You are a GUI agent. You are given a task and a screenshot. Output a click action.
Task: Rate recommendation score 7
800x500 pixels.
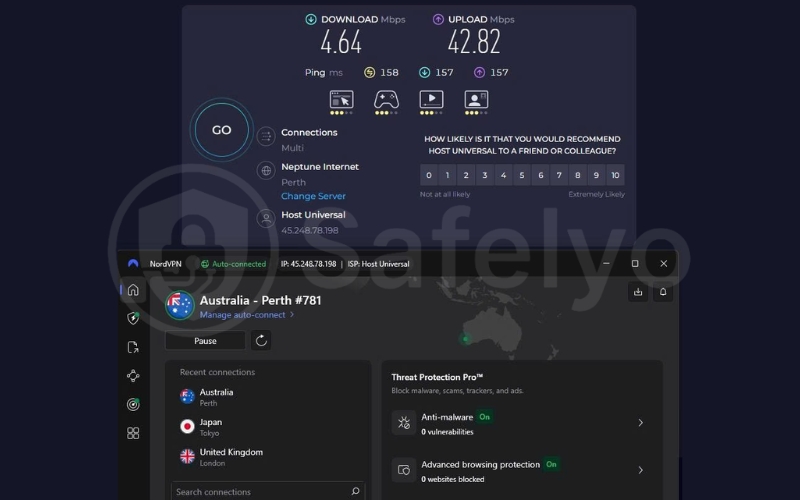559,175
